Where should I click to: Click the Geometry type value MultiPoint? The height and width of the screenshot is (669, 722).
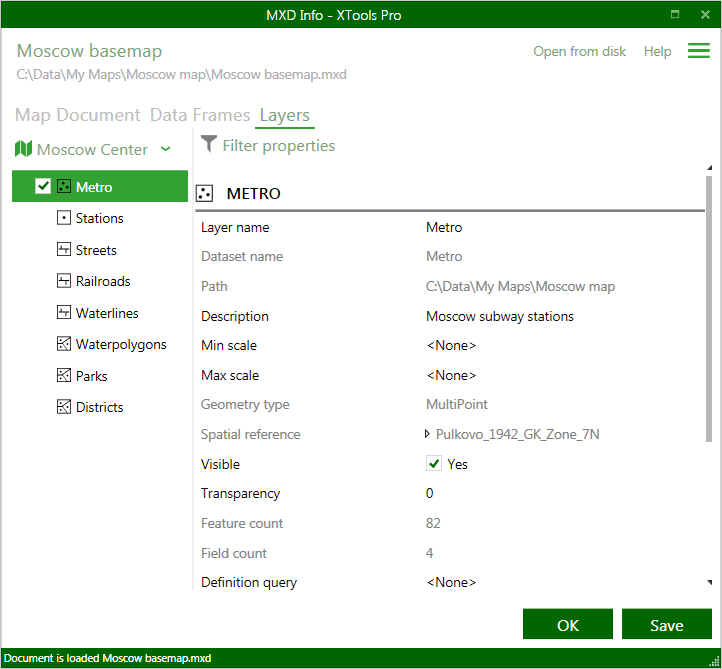tap(457, 404)
